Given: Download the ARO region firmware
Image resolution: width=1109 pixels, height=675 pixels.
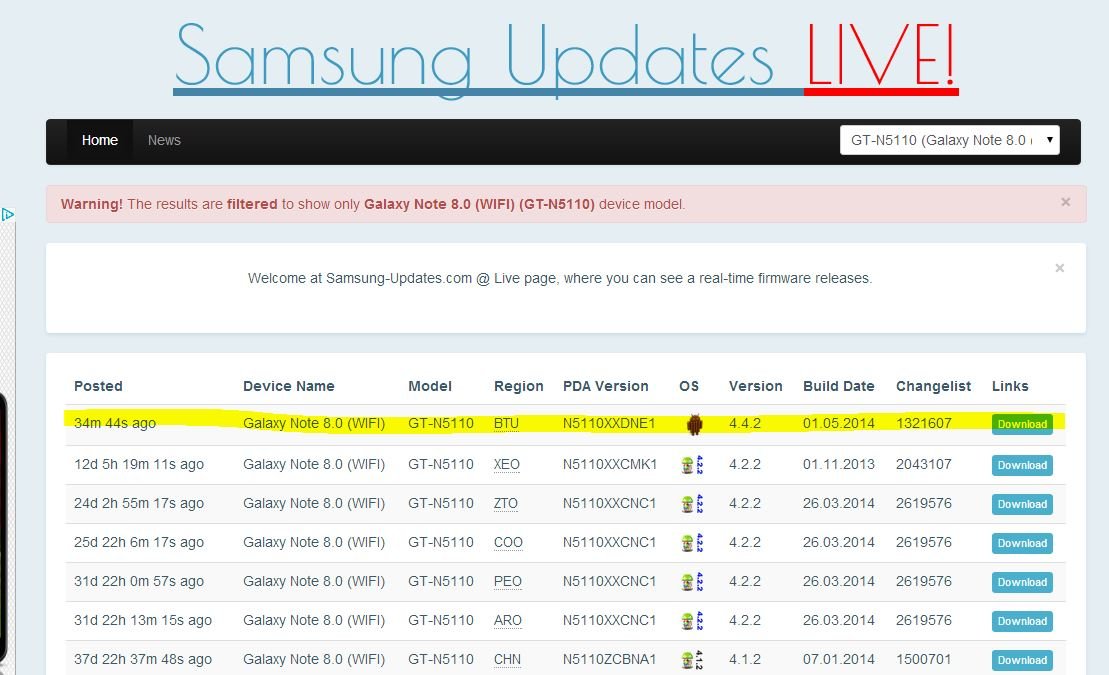Looking at the screenshot, I should coord(1022,621).
